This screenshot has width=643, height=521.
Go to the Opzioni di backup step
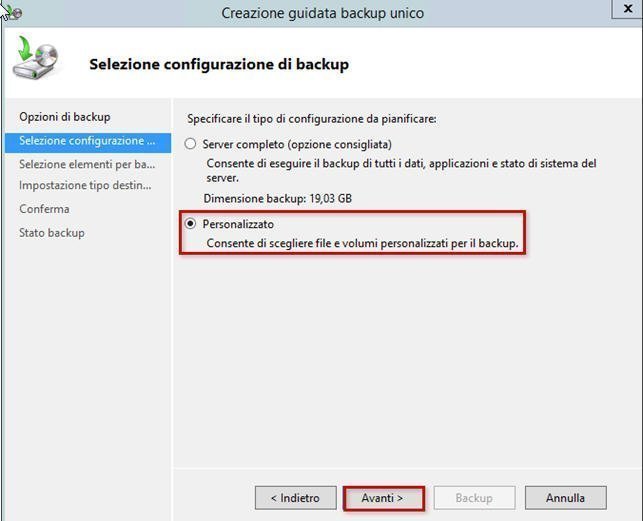point(65,117)
